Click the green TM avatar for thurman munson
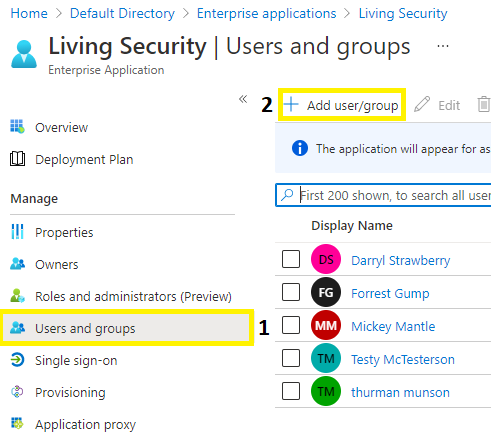Image resolution: width=497 pixels, height=435 pixels. point(326,391)
